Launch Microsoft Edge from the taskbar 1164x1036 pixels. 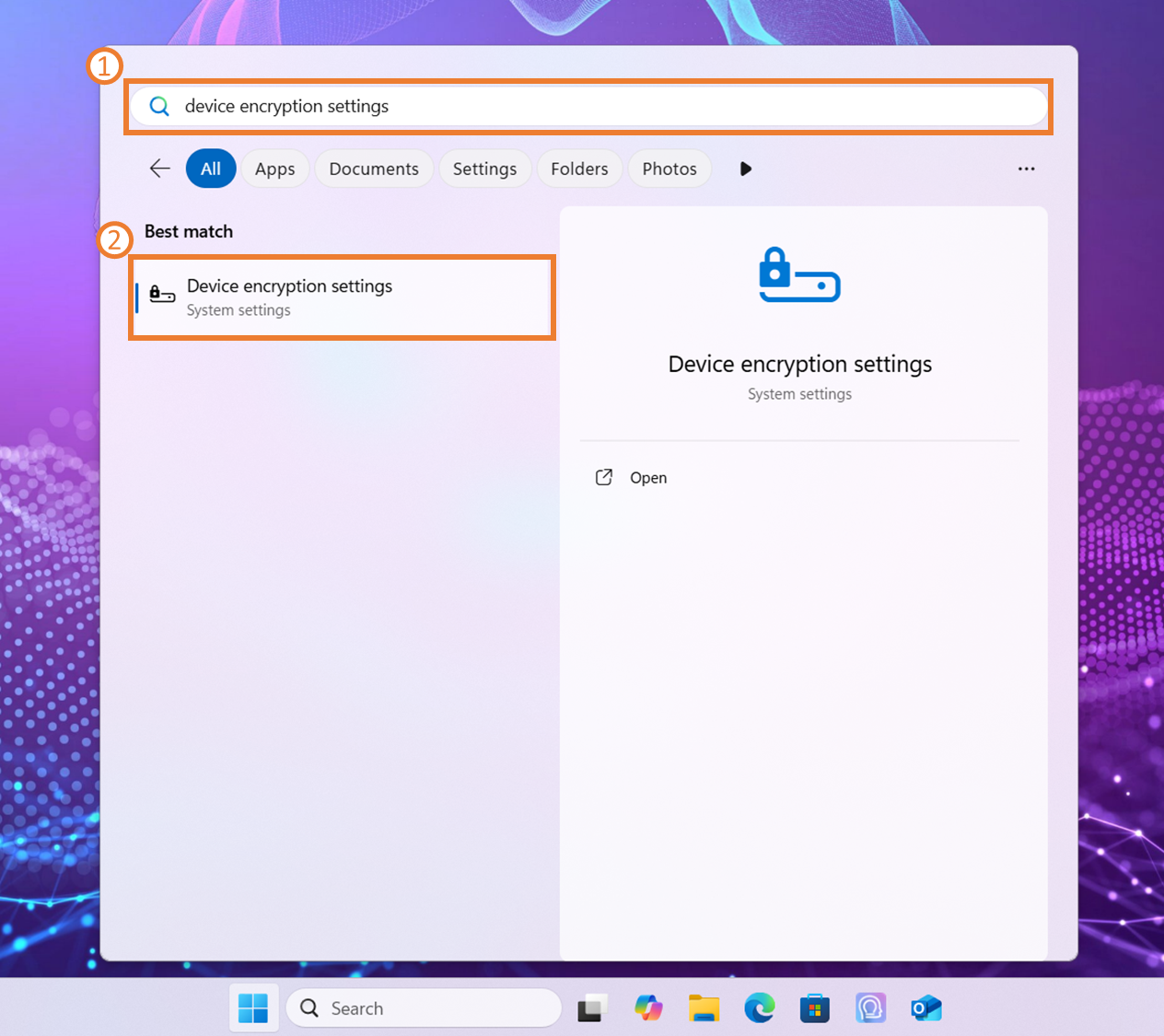pyautogui.click(x=760, y=1008)
